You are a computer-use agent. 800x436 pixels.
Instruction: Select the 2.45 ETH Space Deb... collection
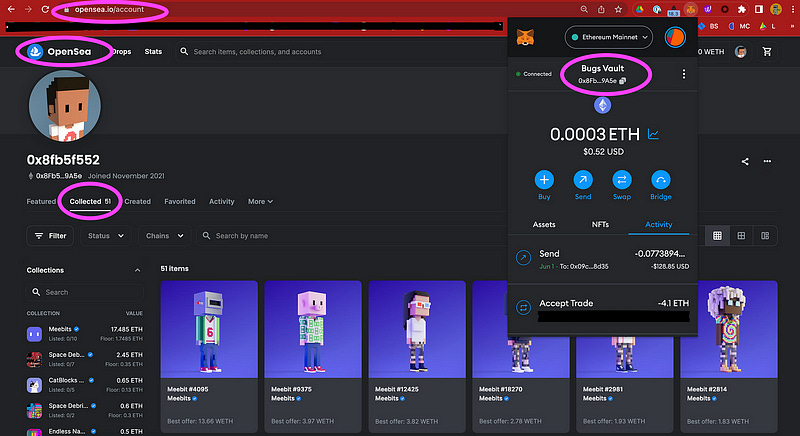pyautogui.click(x=85, y=359)
